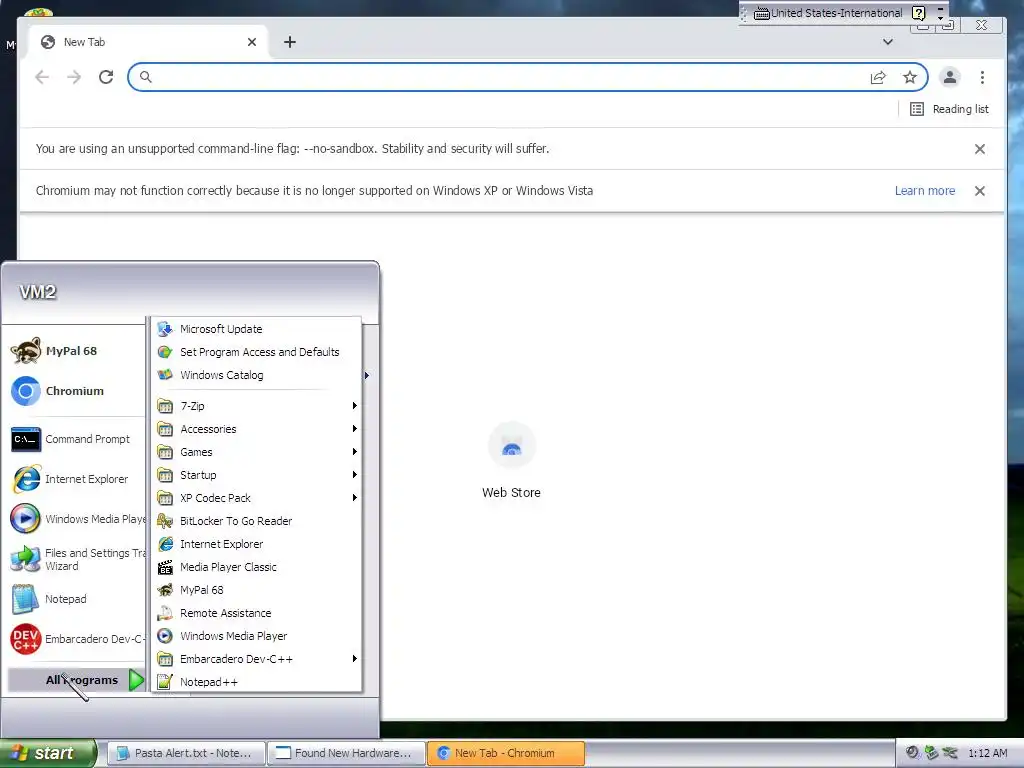Open Windows Media Player in left start pane

pyautogui.click(x=75, y=519)
